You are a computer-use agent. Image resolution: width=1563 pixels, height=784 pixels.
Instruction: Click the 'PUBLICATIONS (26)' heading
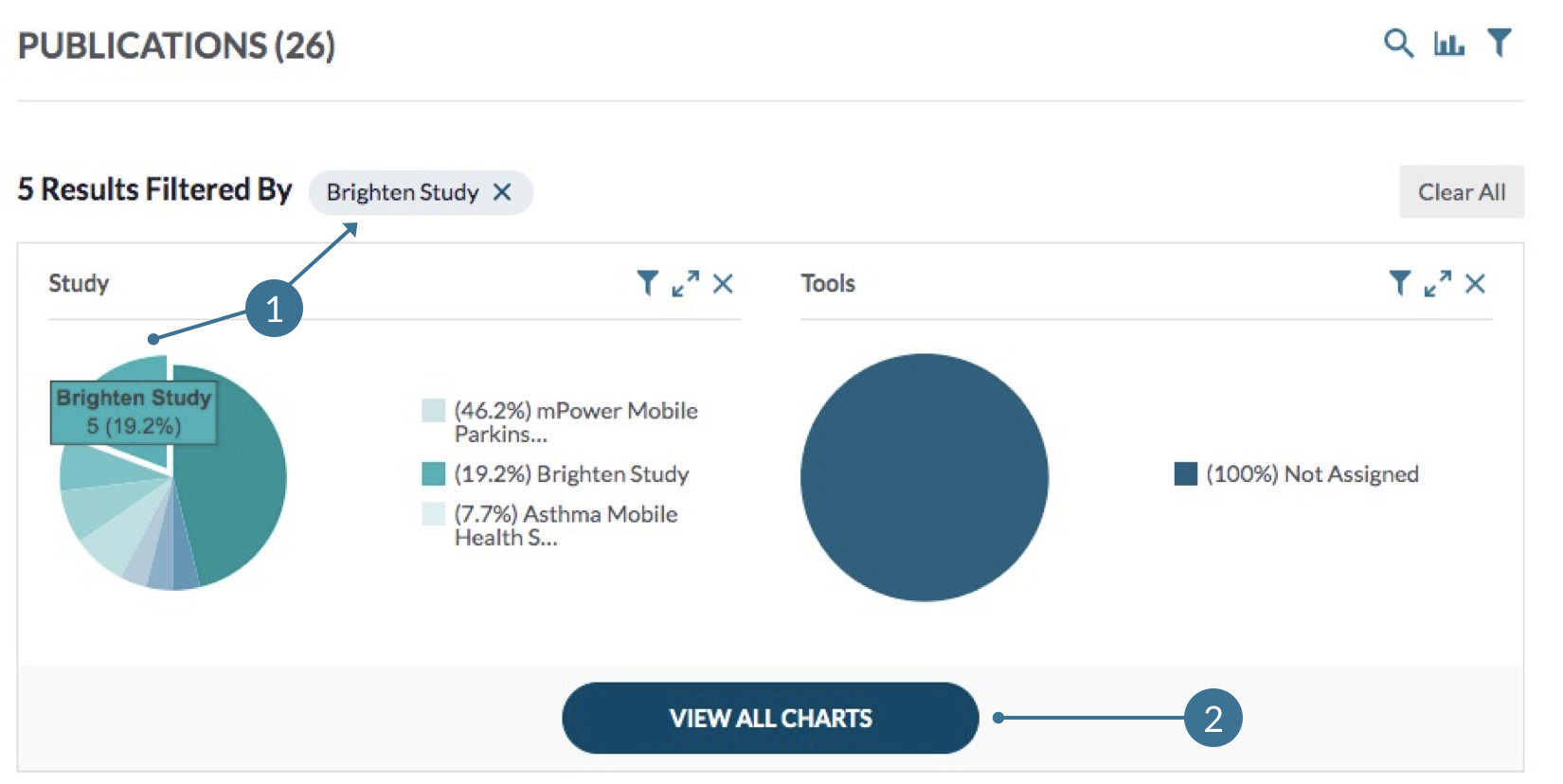pyautogui.click(x=176, y=45)
